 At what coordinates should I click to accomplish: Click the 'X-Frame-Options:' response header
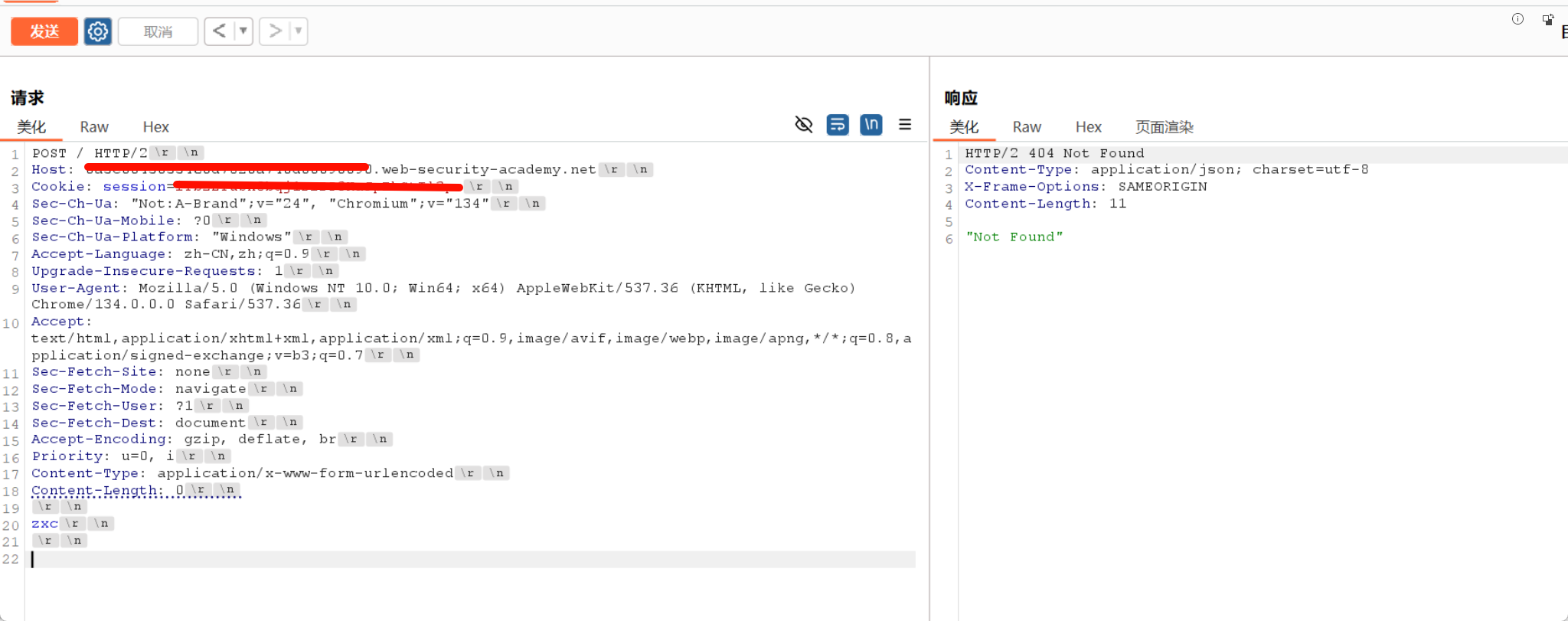pos(1036,187)
